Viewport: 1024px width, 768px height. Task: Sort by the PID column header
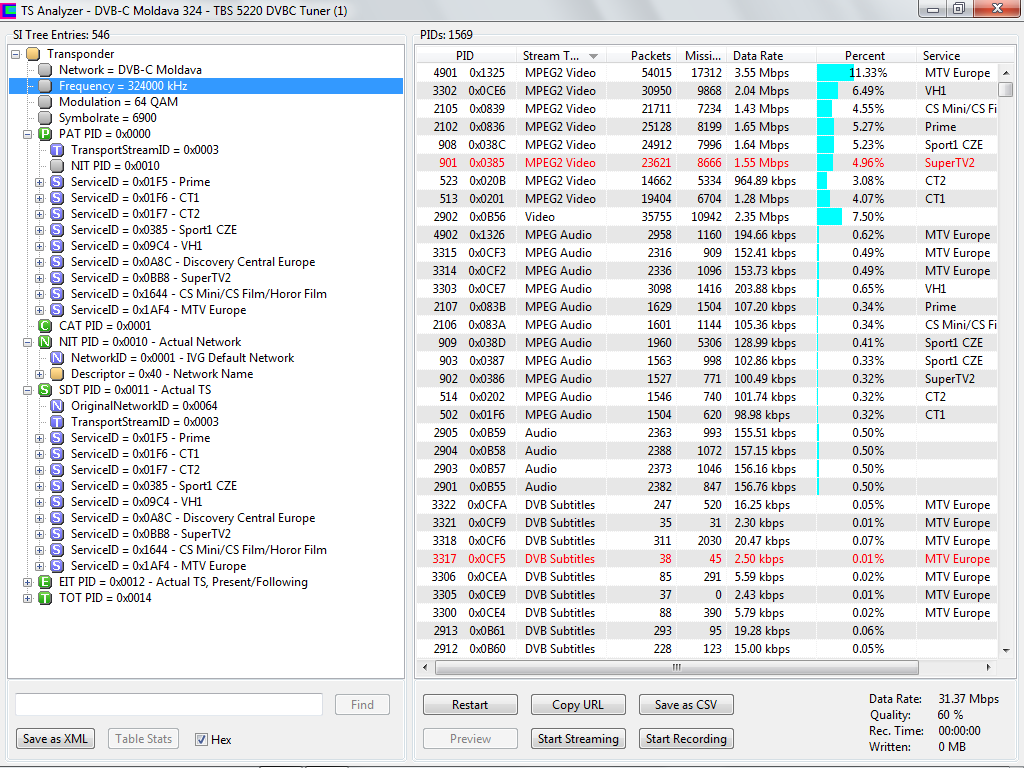click(465, 56)
